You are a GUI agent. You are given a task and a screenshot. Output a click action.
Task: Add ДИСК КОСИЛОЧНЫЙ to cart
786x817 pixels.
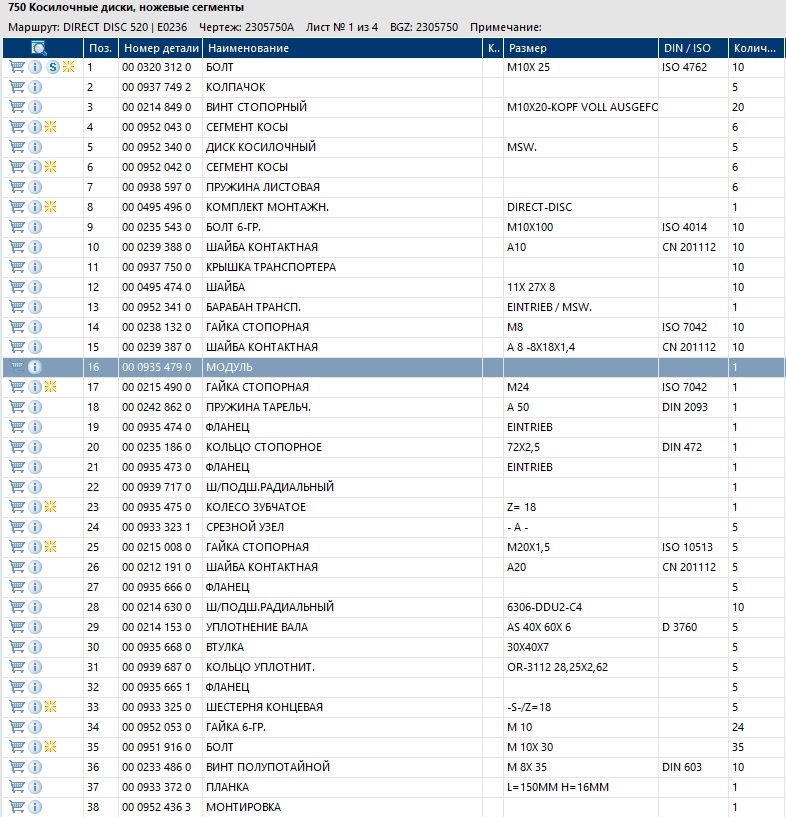[x=17, y=147]
